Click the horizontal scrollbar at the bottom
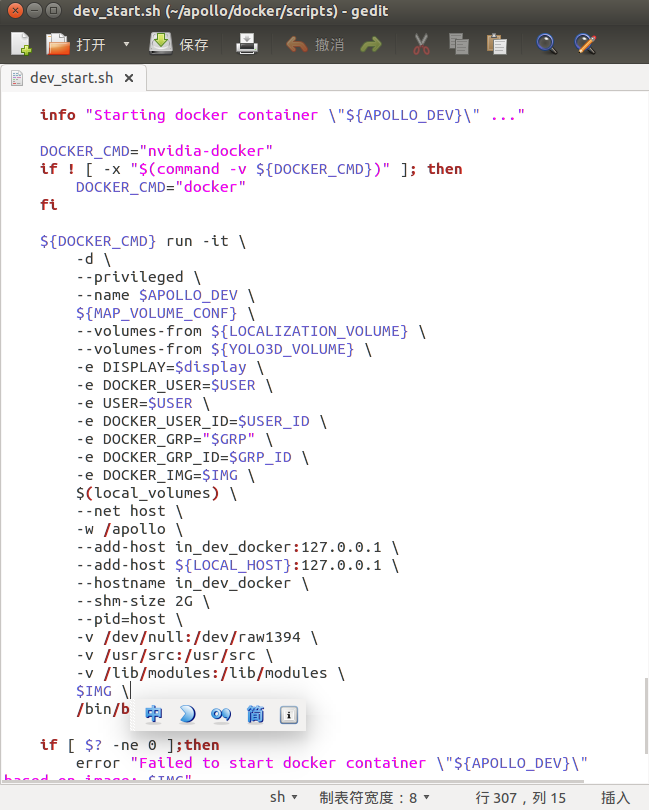 pyautogui.click(x=293, y=781)
